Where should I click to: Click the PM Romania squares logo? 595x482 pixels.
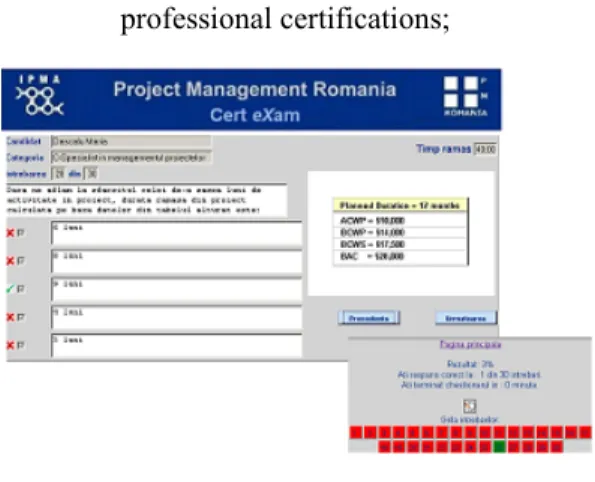point(466,96)
